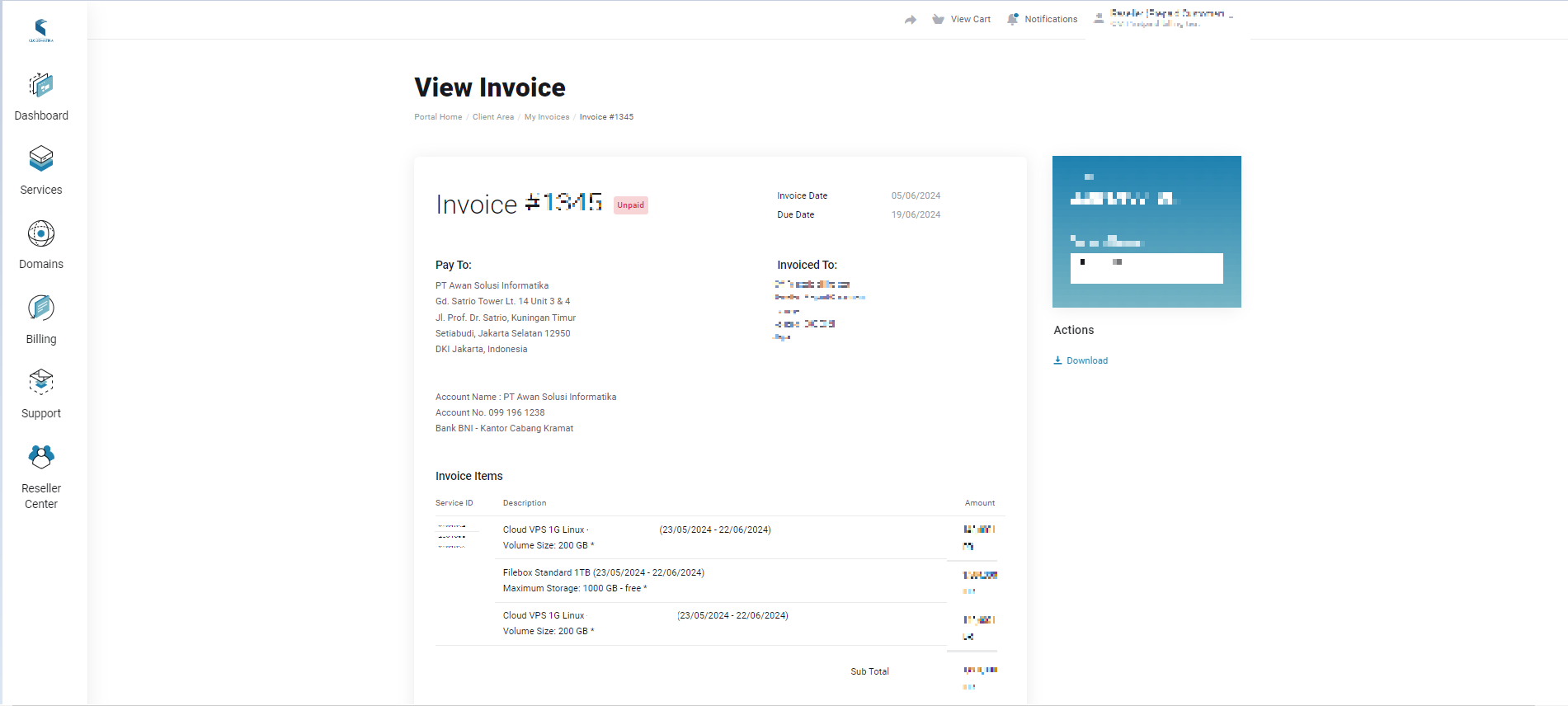Select the Jl. Prof. Dr. Satrio, Kuningan Timur line
The height and width of the screenshot is (706, 1568).
[x=506, y=318]
